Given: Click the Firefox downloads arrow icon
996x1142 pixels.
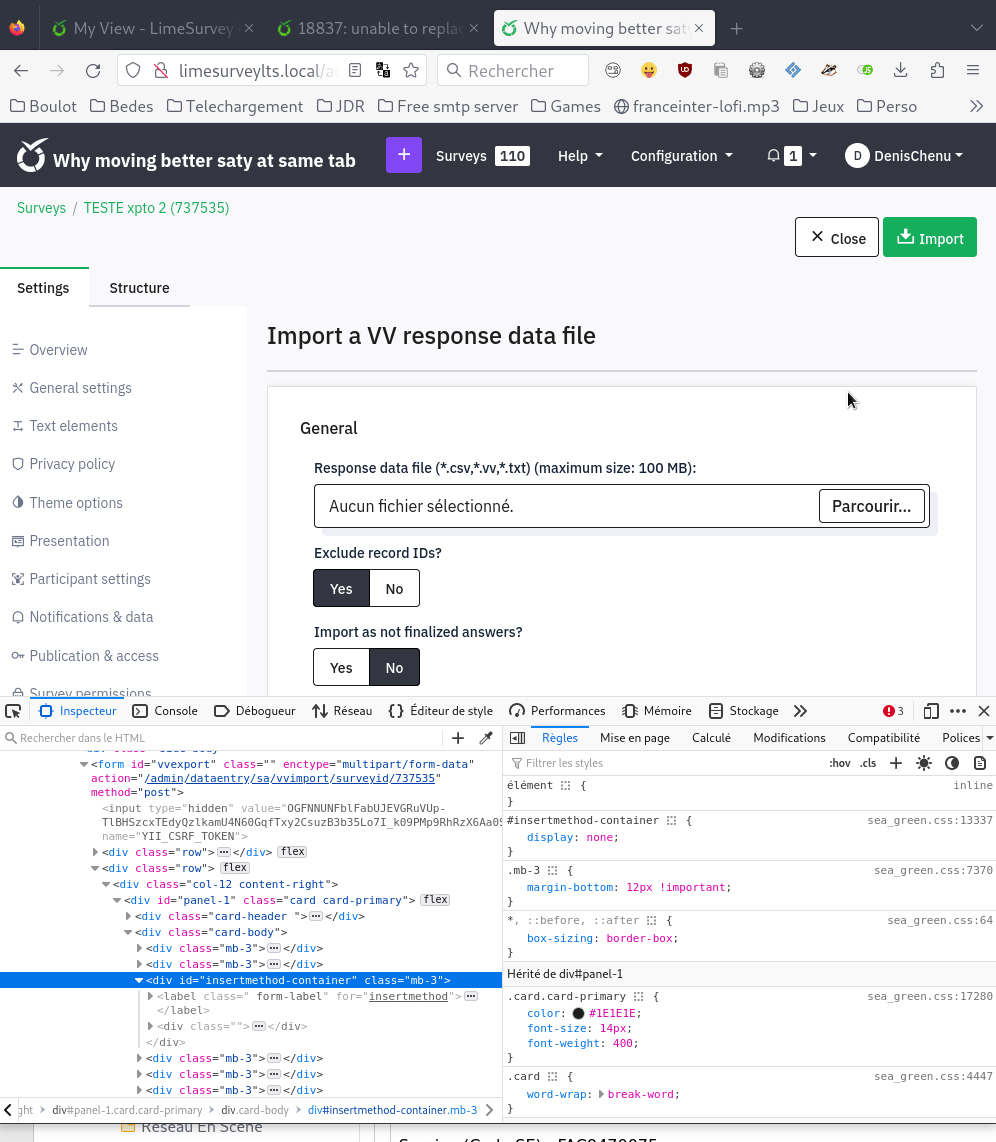Looking at the screenshot, I should [x=901, y=70].
